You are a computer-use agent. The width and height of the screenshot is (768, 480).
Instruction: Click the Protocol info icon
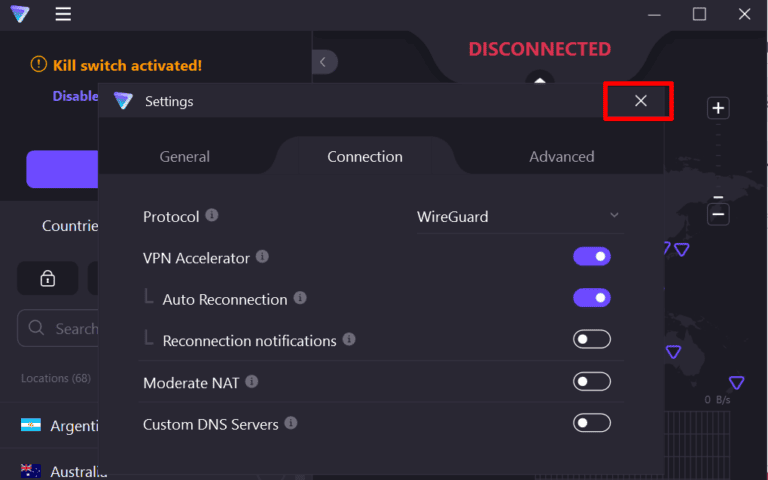point(212,216)
